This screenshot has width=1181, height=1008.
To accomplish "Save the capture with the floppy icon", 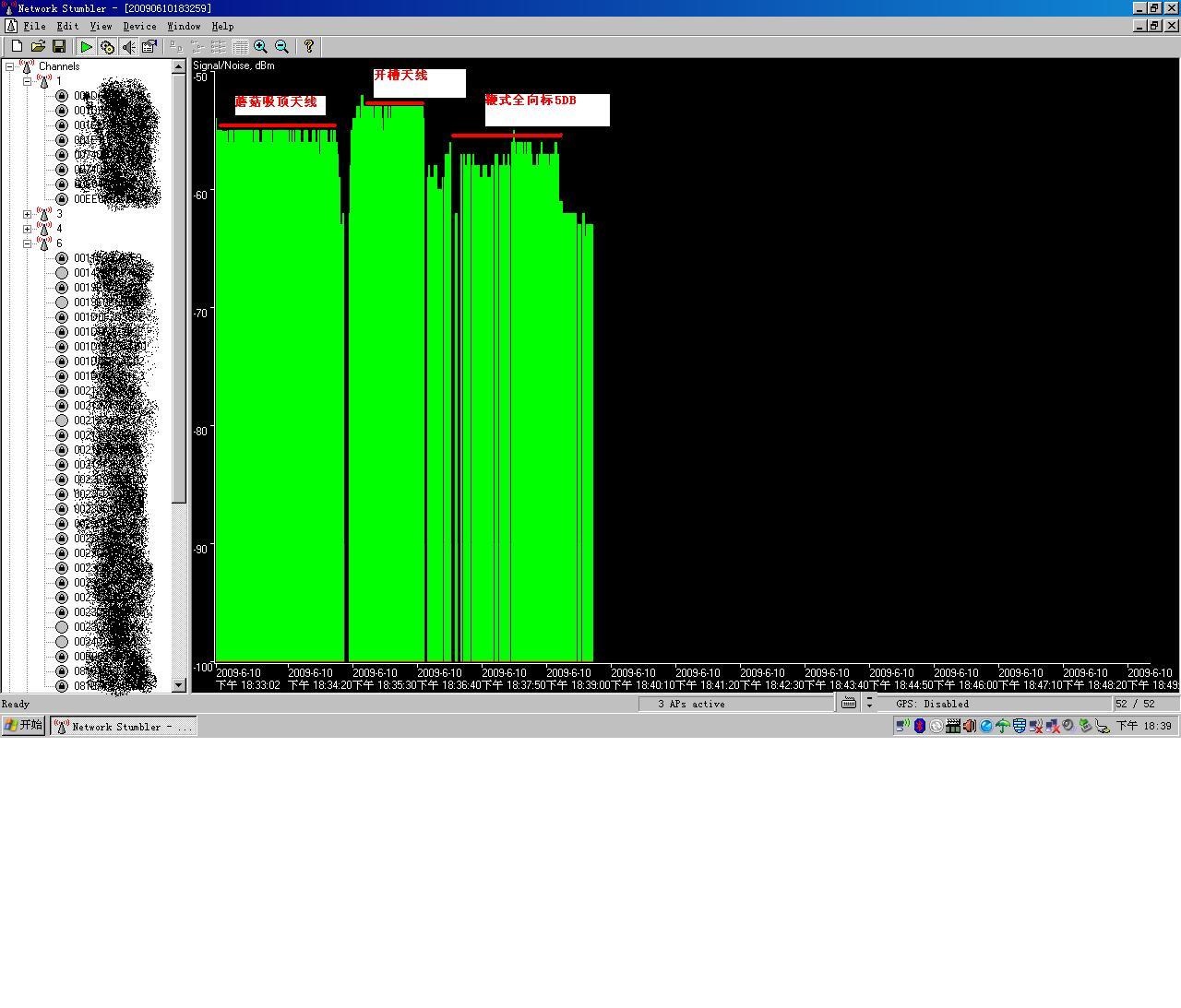I will (x=59, y=46).
